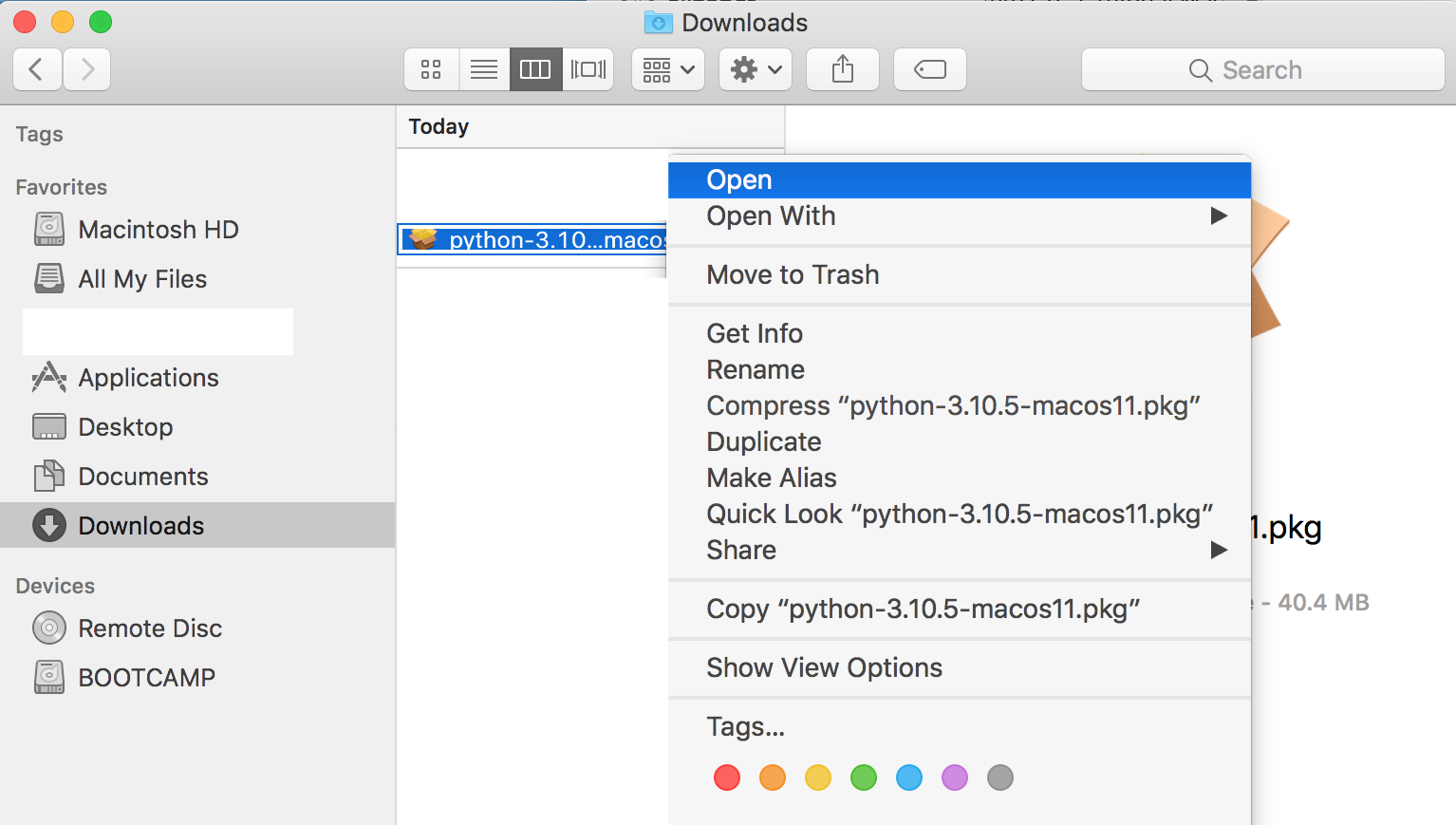Image resolution: width=1456 pixels, height=825 pixels.
Task: Compress python-3.10.5-macos11.pkg
Action: click(960, 406)
